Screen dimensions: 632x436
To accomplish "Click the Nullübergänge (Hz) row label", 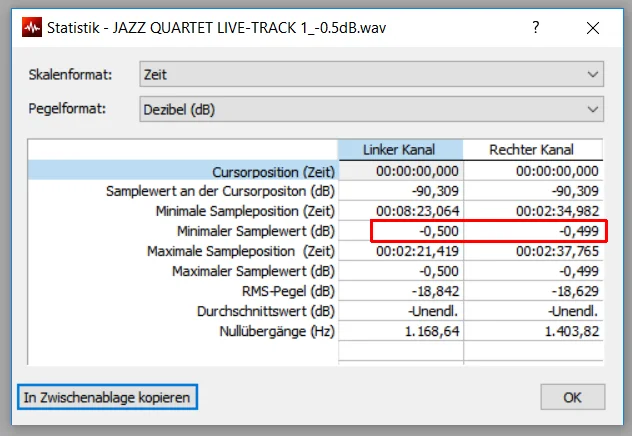I will coord(277,331).
